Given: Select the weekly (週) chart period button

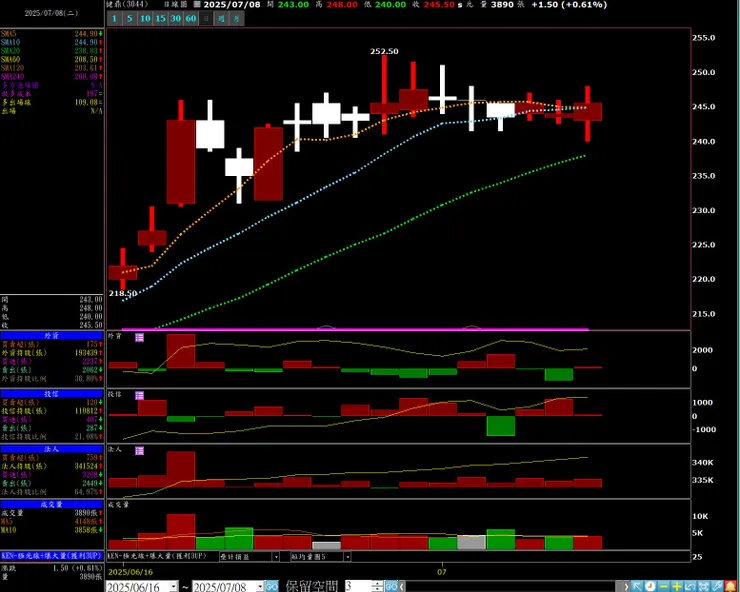Looking at the screenshot, I should (221, 19).
